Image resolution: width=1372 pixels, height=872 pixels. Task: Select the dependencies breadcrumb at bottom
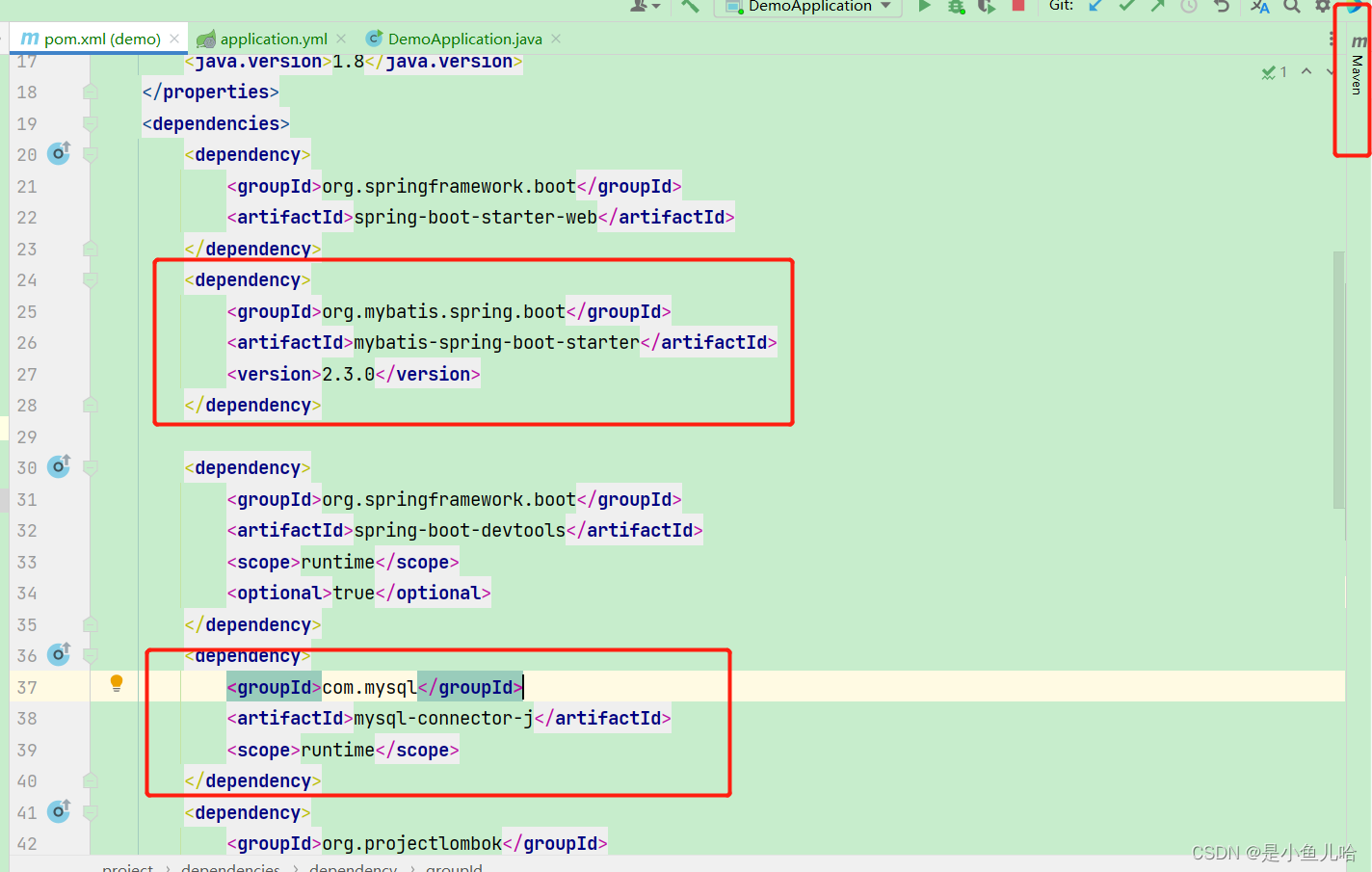(230, 866)
